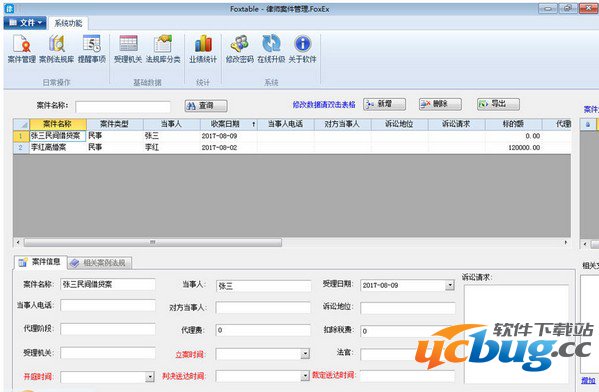Open 提醒事项 calendar icon
This screenshot has height=392, width=599.
coord(92,49)
